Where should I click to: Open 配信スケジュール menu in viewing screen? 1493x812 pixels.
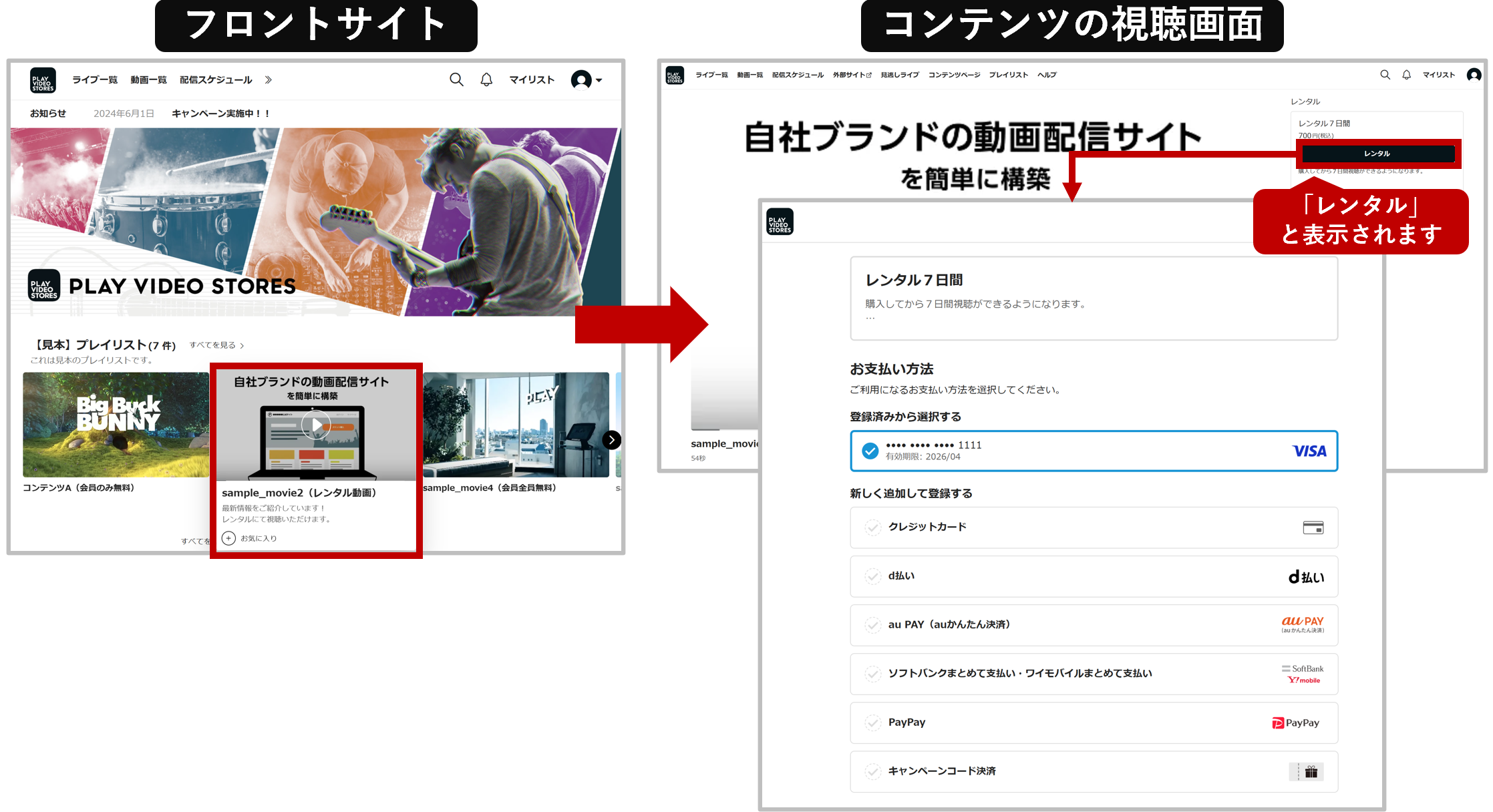[x=798, y=75]
